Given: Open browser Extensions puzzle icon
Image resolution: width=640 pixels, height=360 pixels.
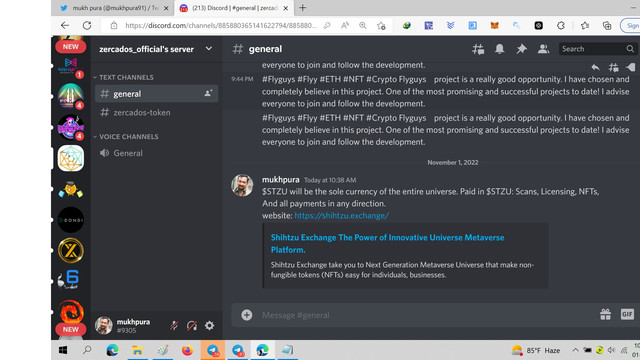Looking at the screenshot, I should pyautogui.click(x=561, y=25).
